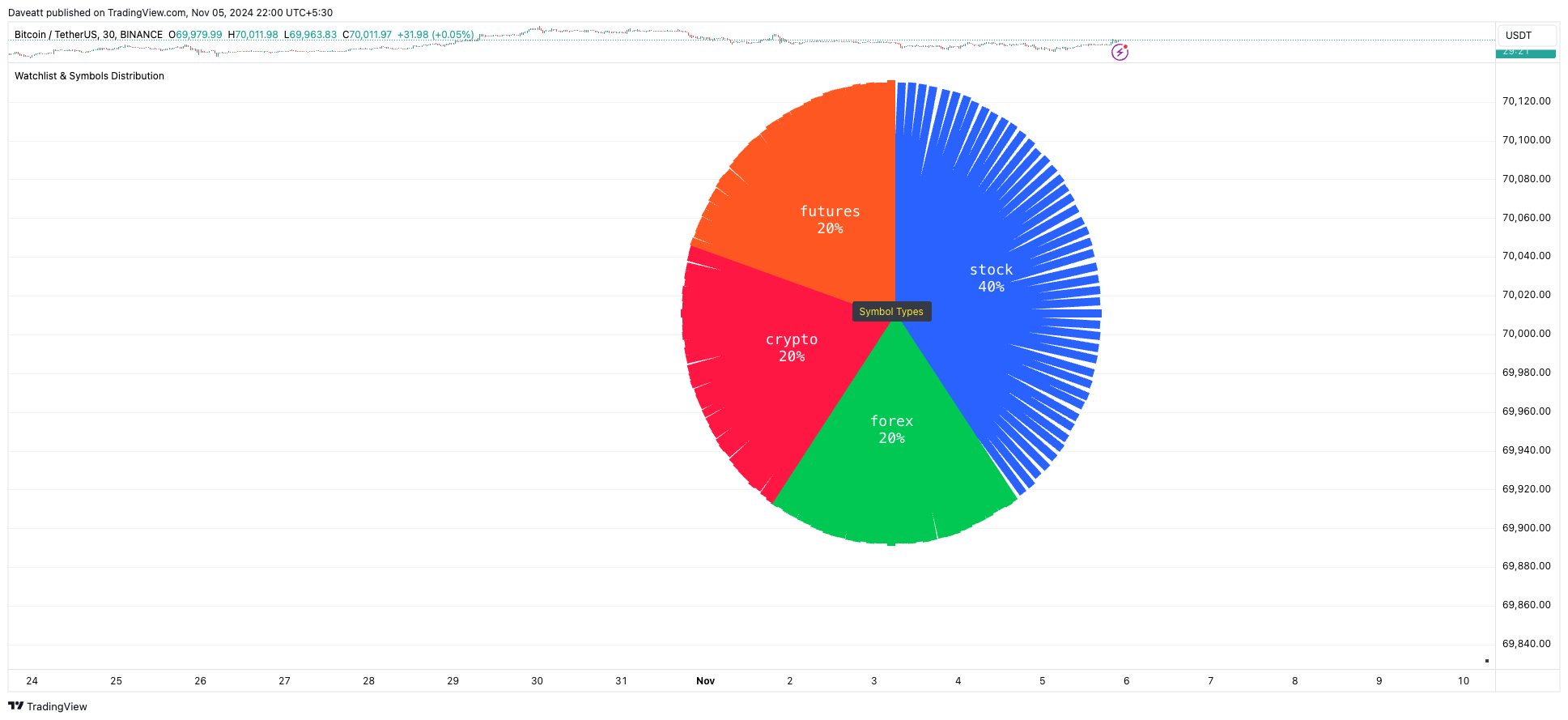Image resolution: width=1568 pixels, height=720 pixels.
Task: Click the Nov label on the date axis
Action: pyautogui.click(x=706, y=681)
